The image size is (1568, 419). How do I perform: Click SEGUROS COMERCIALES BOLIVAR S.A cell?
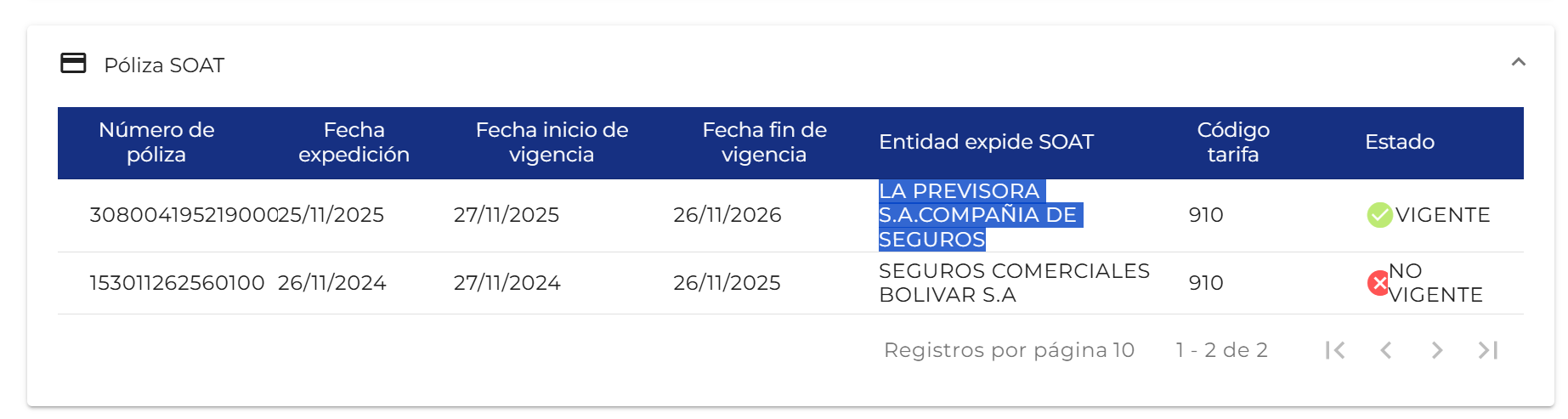pyautogui.click(x=1013, y=283)
